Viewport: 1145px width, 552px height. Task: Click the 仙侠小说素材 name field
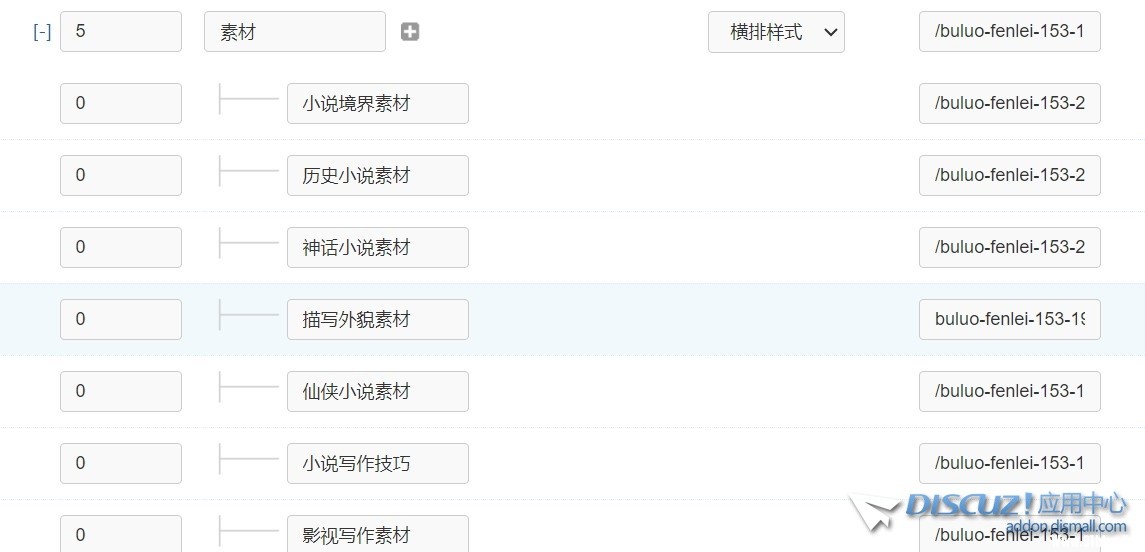(377, 392)
